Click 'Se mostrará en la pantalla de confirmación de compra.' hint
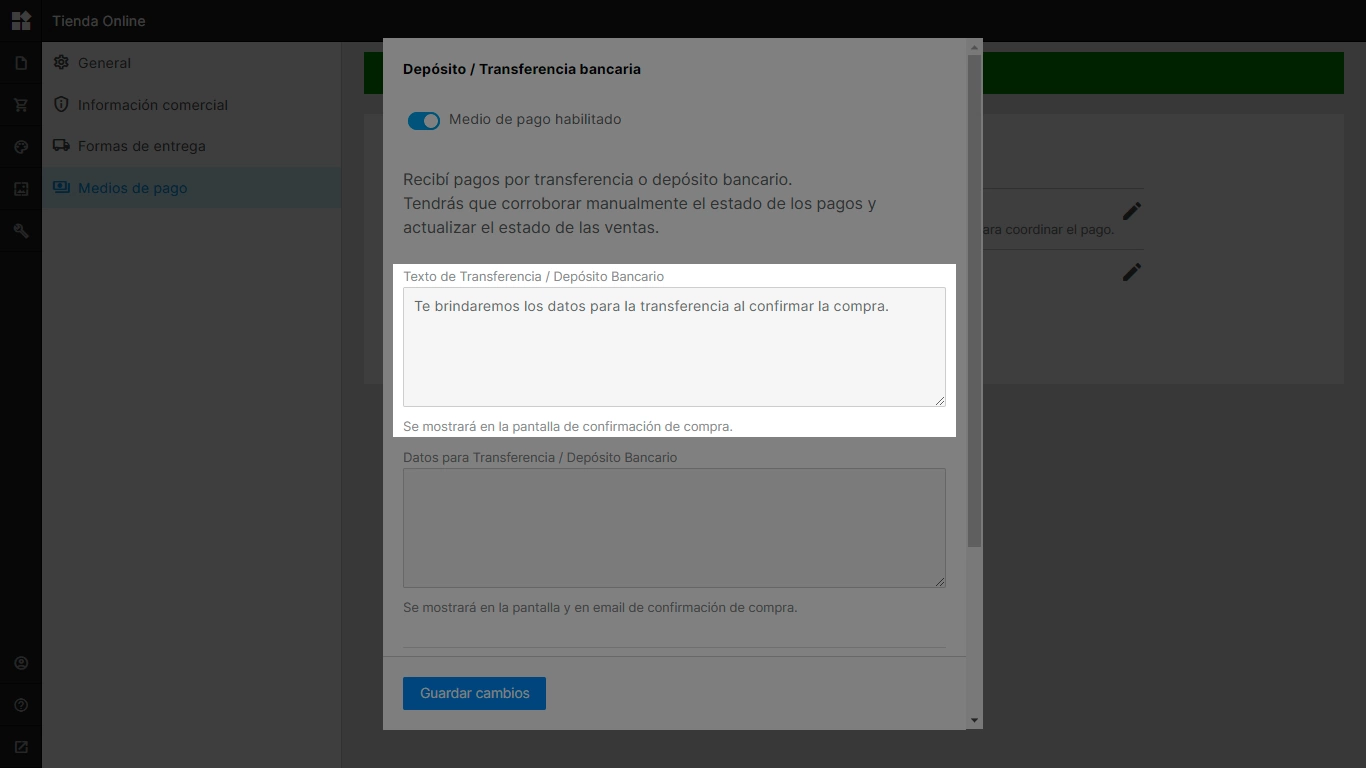This screenshot has height=768, width=1366. pyautogui.click(x=568, y=426)
